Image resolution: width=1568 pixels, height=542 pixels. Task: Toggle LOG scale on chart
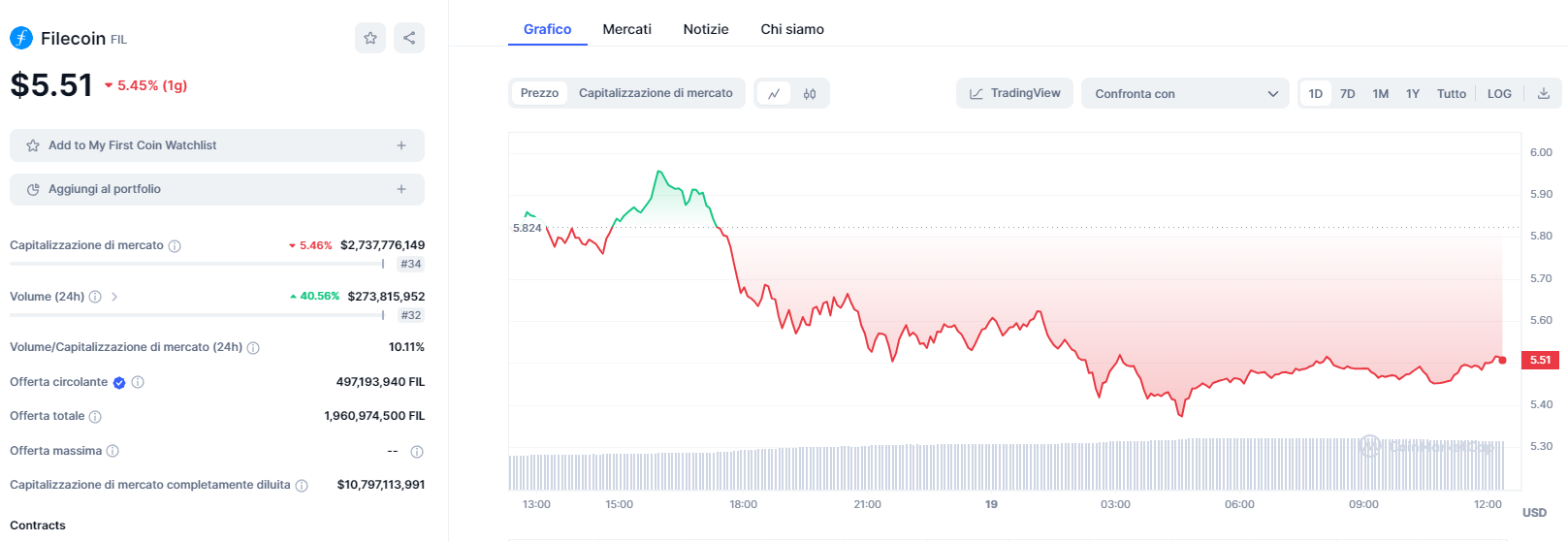pyautogui.click(x=1499, y=94)
